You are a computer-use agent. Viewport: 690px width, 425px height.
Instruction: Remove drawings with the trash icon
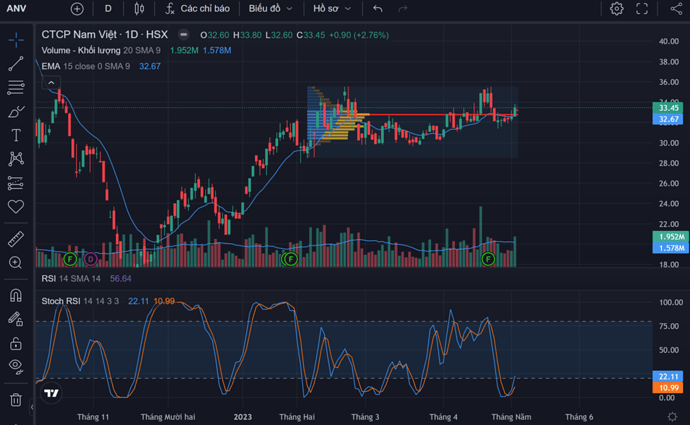(x=16, y=400)
